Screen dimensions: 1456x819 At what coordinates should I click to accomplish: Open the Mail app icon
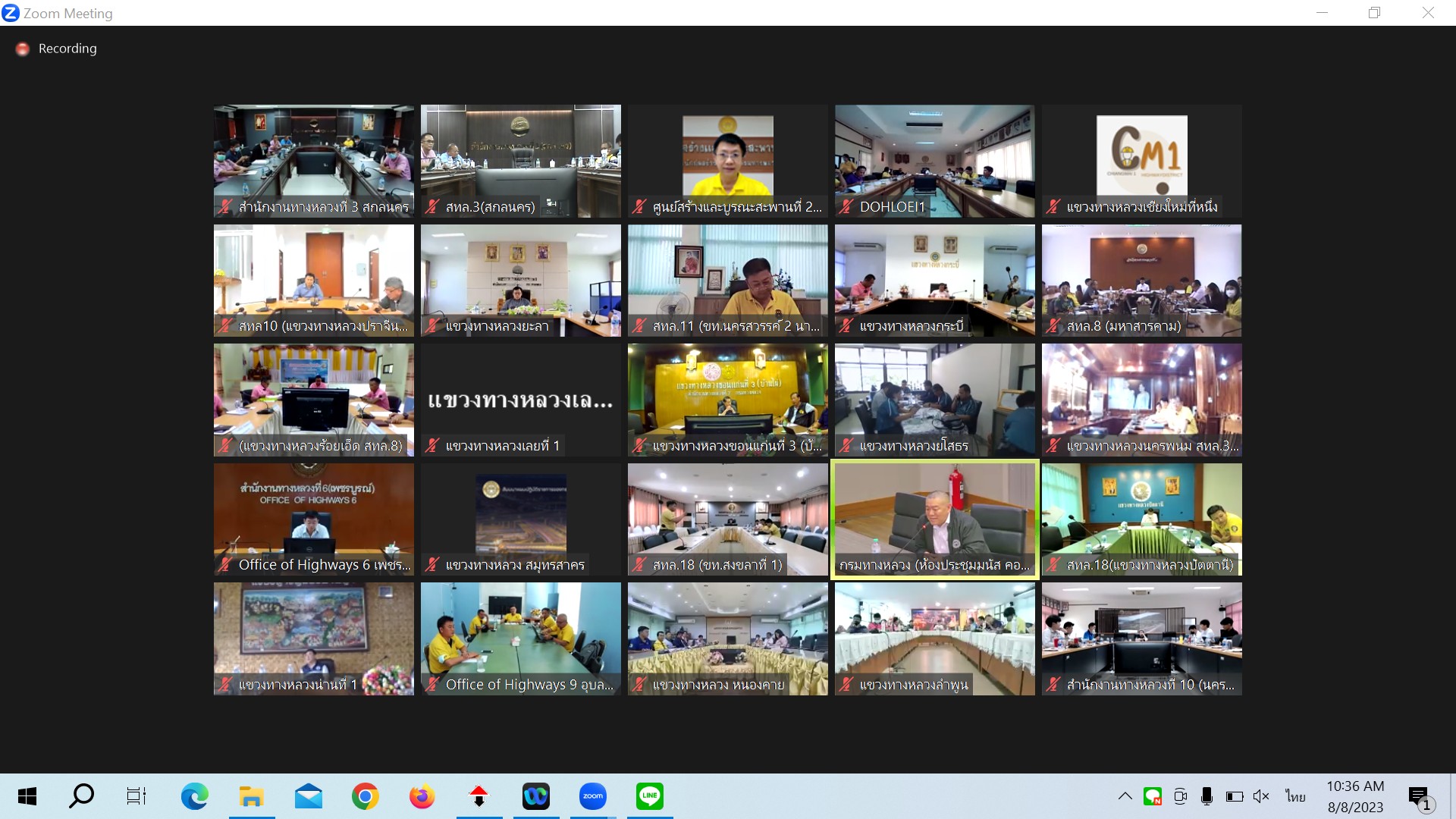coord(308,796)
